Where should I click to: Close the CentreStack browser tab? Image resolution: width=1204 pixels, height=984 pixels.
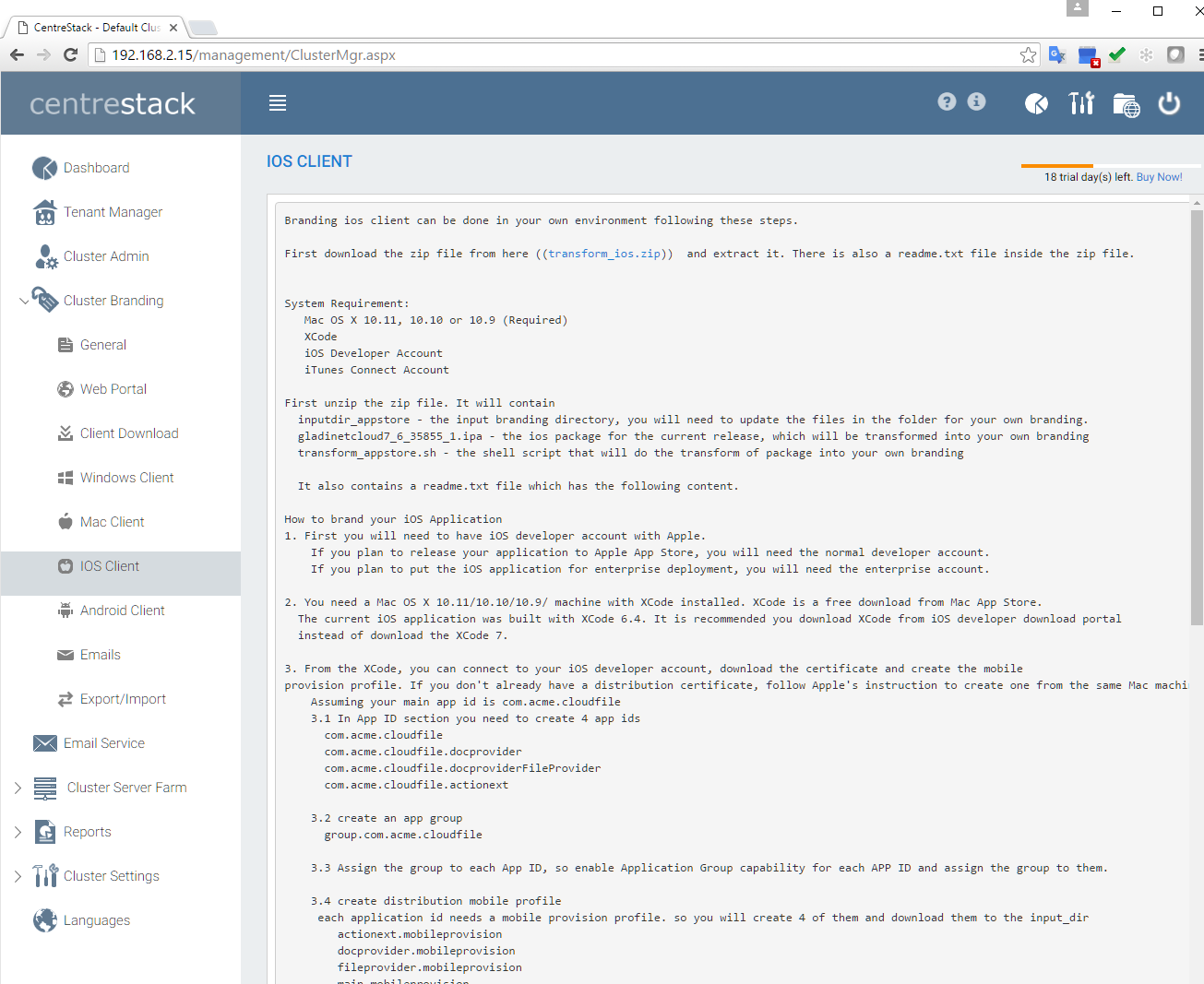173,28
